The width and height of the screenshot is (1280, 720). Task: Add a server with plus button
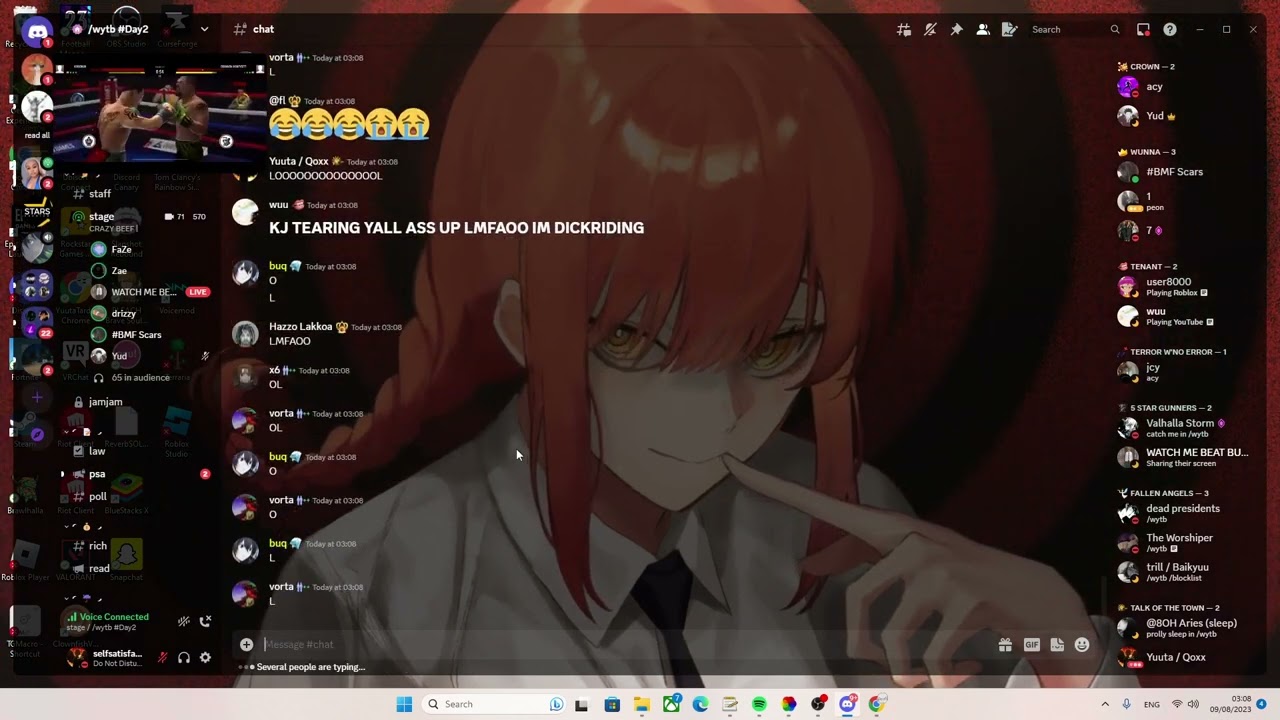point(37,397)
